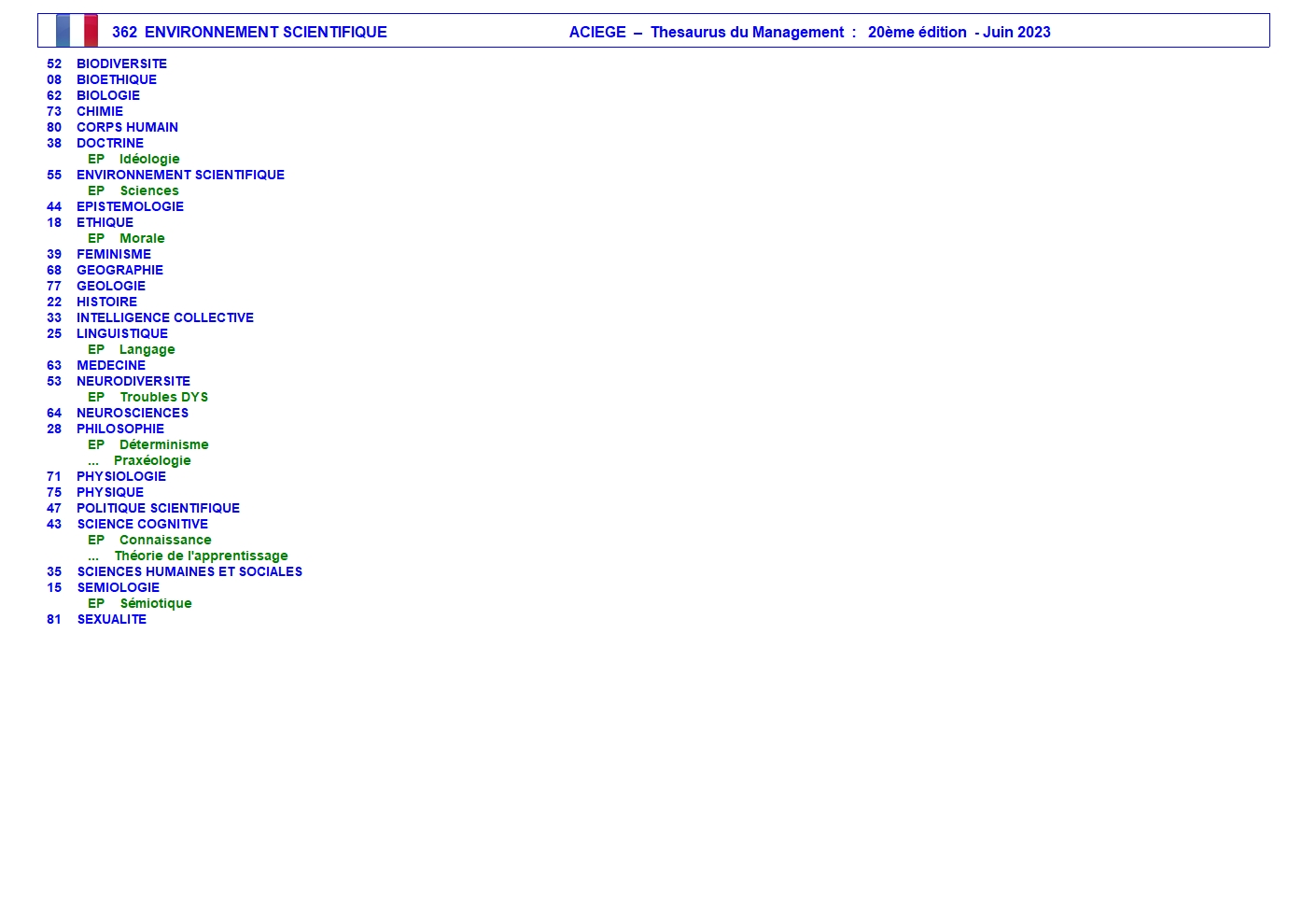Click the Troubles DYS entry
This screenshot has width=1316, height=915.
[x=163, y=397]
